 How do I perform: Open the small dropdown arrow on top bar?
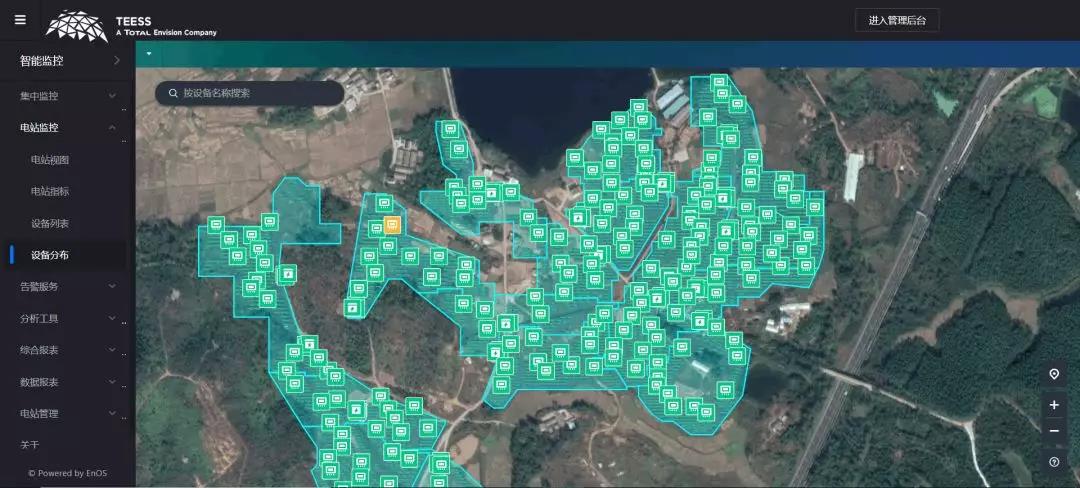149,54
